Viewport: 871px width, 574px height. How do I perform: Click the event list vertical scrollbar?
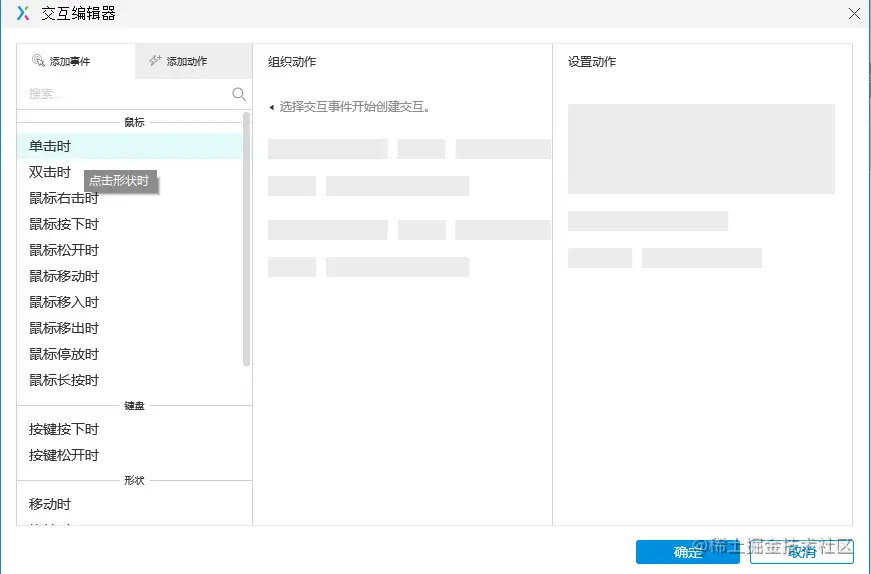click(247, 239)
